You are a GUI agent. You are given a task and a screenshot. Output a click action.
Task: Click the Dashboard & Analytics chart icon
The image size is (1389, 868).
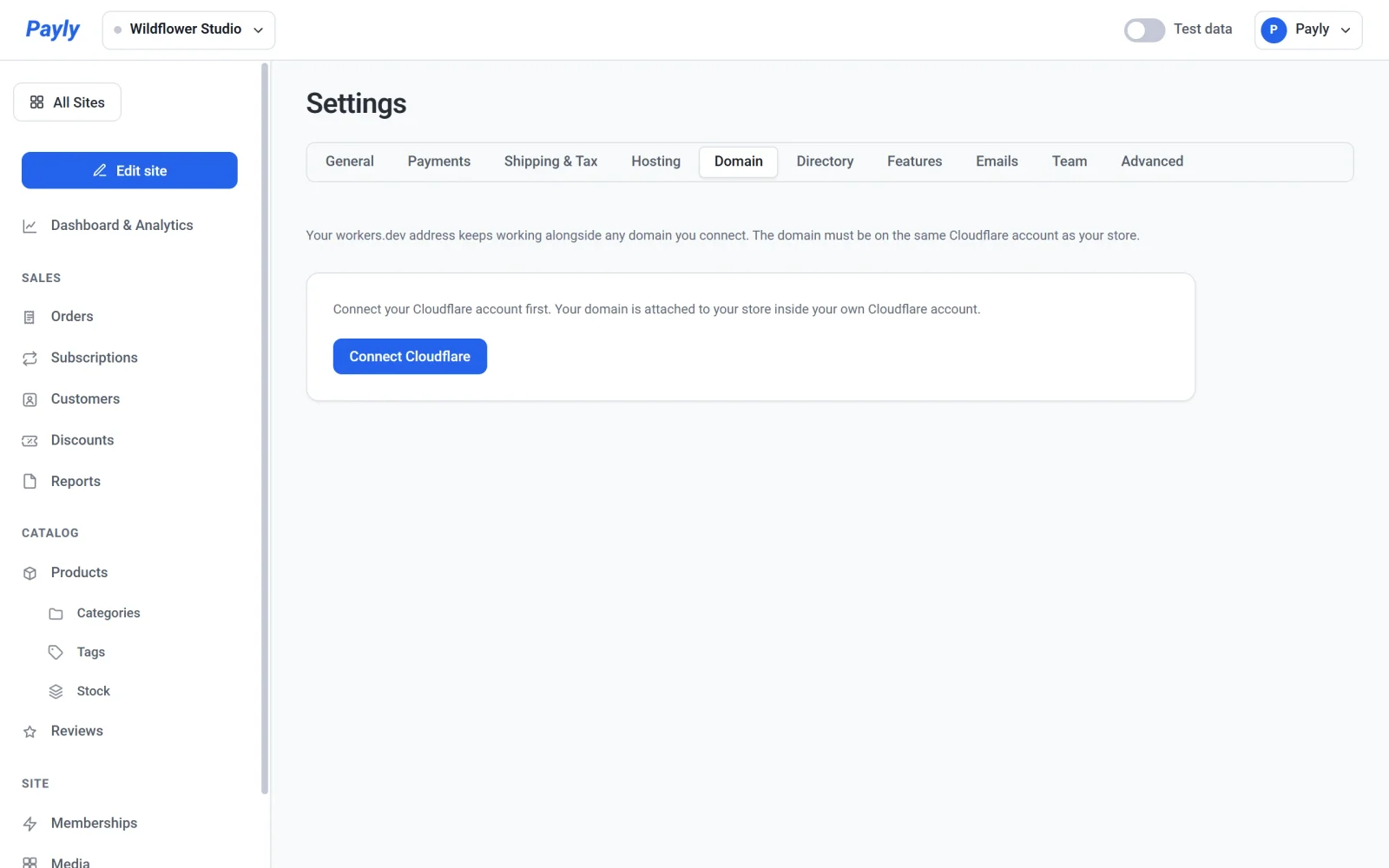[30, 226]
